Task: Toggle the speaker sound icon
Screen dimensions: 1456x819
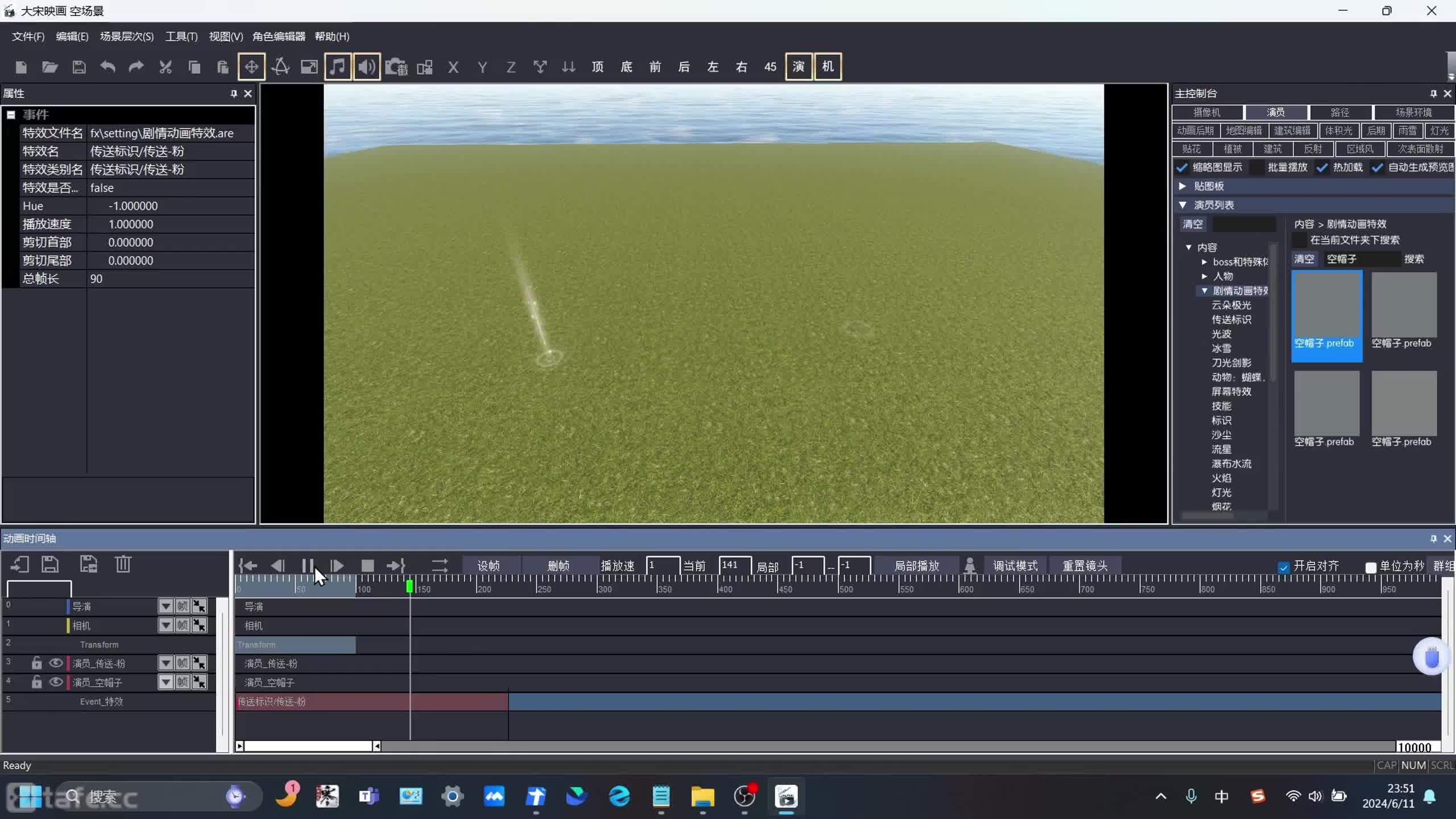Action: tap(367, 67)
